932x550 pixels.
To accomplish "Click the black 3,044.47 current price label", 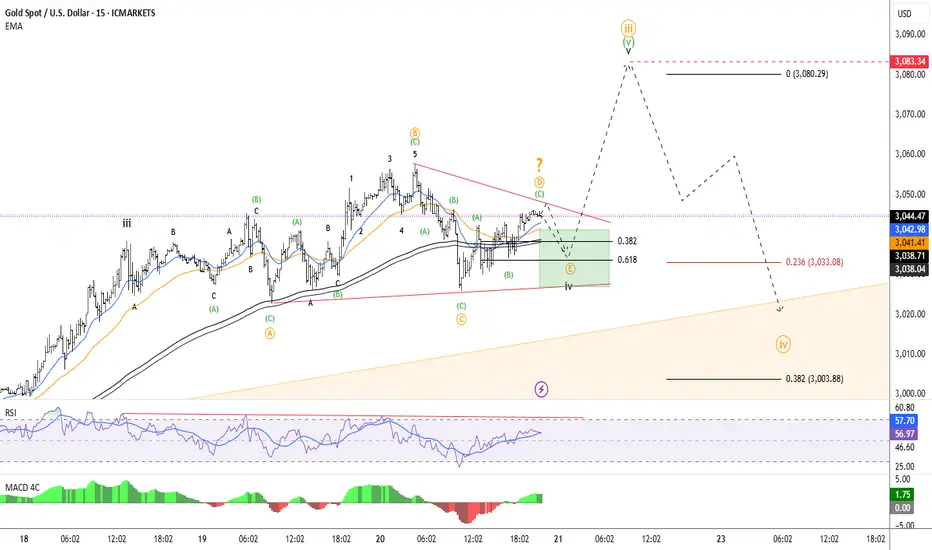I will pos(910,216).
